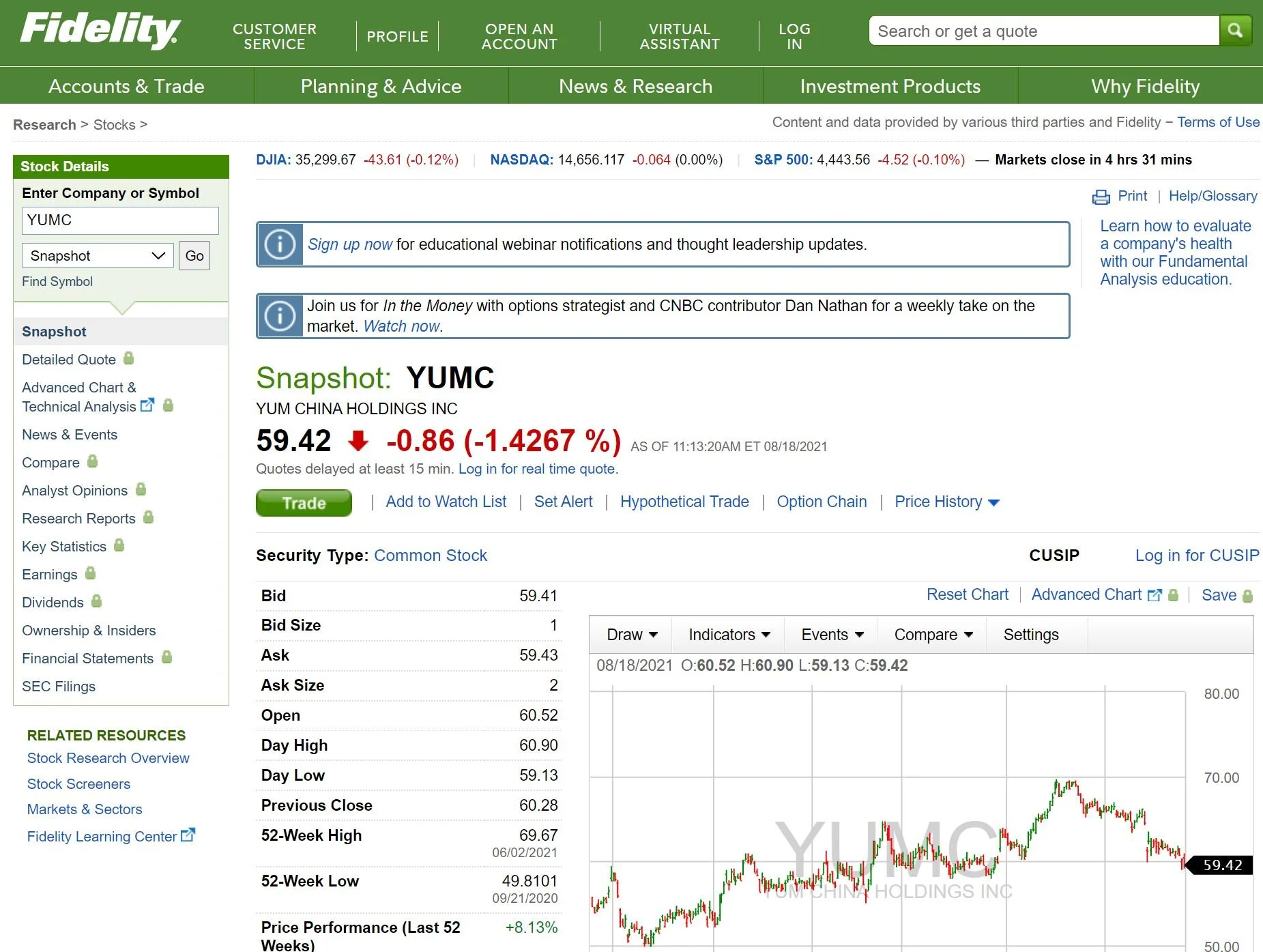Click the lock icon next to Financial Statements
Screen dimensions: 1263x952
click(x=166, y=657)
